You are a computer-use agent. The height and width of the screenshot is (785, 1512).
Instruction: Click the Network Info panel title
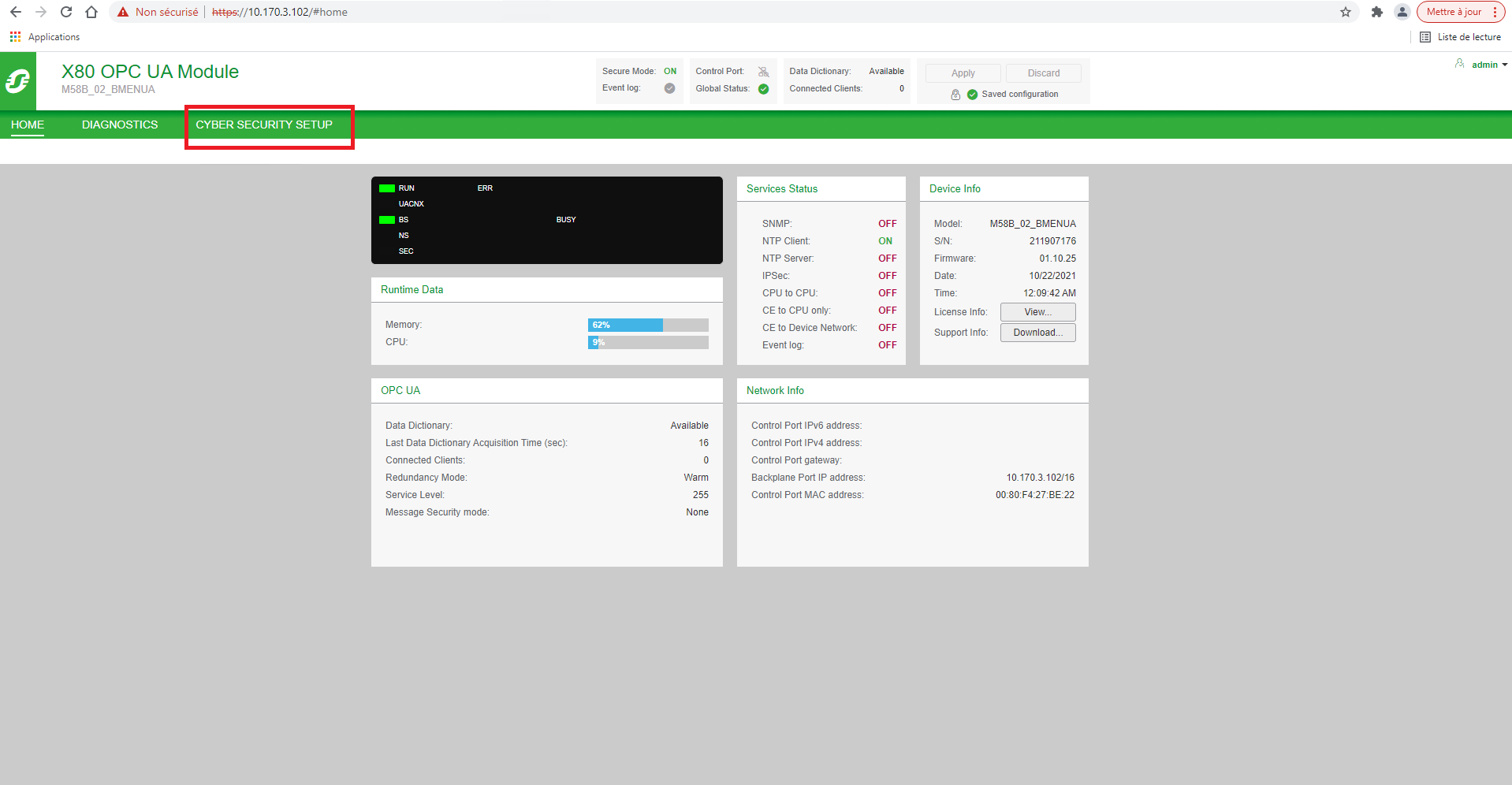click(x=775, y=390)
